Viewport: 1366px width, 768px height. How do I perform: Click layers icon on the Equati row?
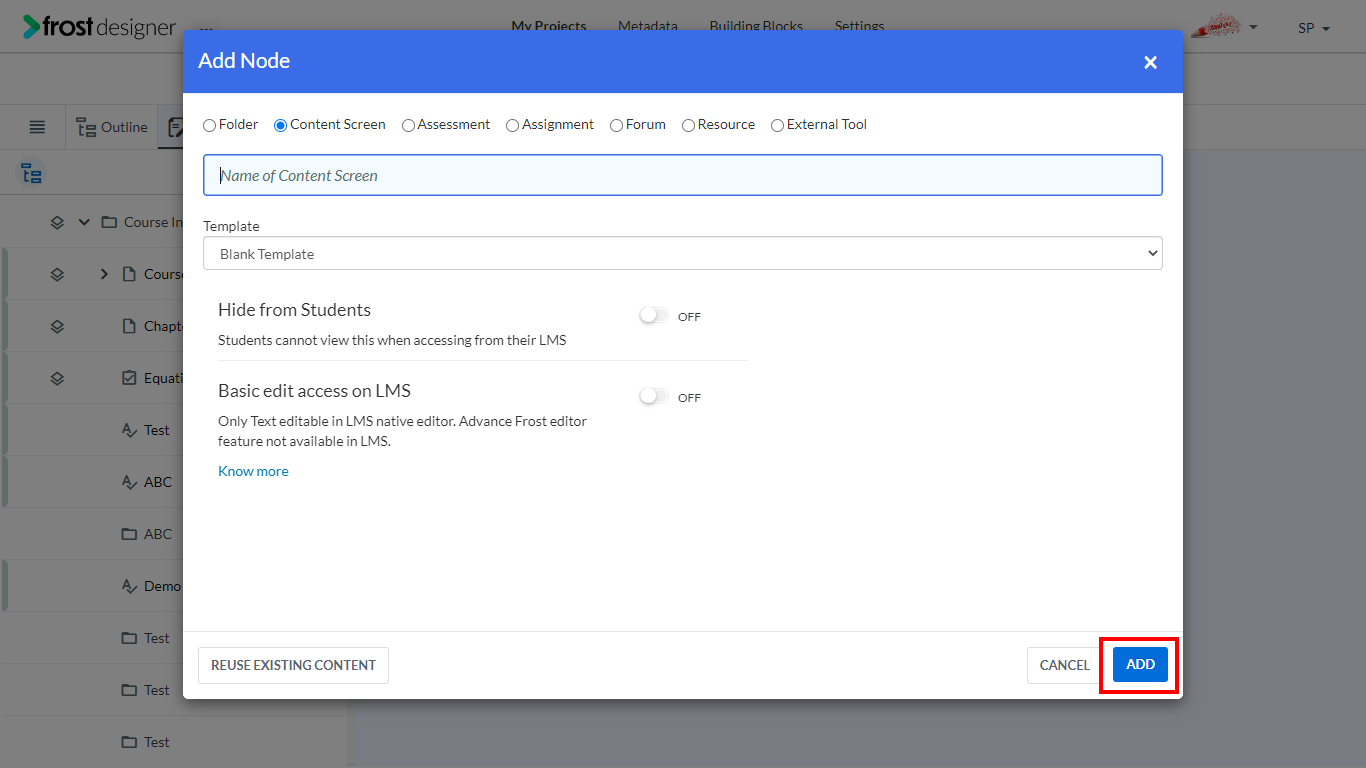click(57, 378)
